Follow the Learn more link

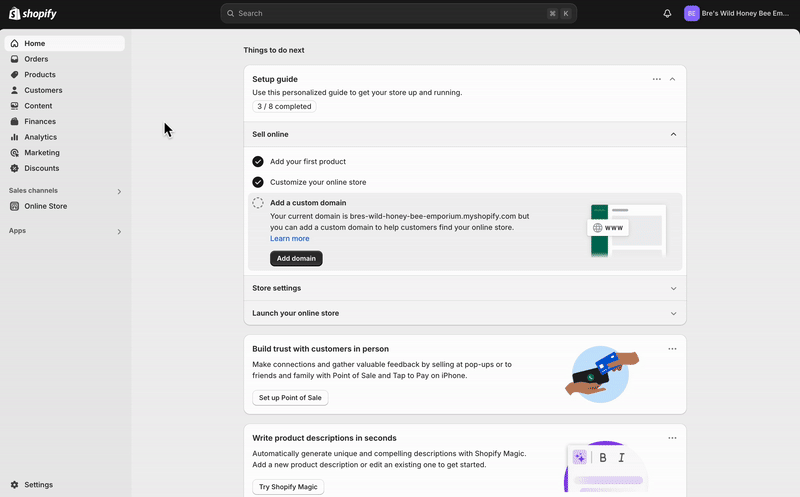tap(290, 238)
